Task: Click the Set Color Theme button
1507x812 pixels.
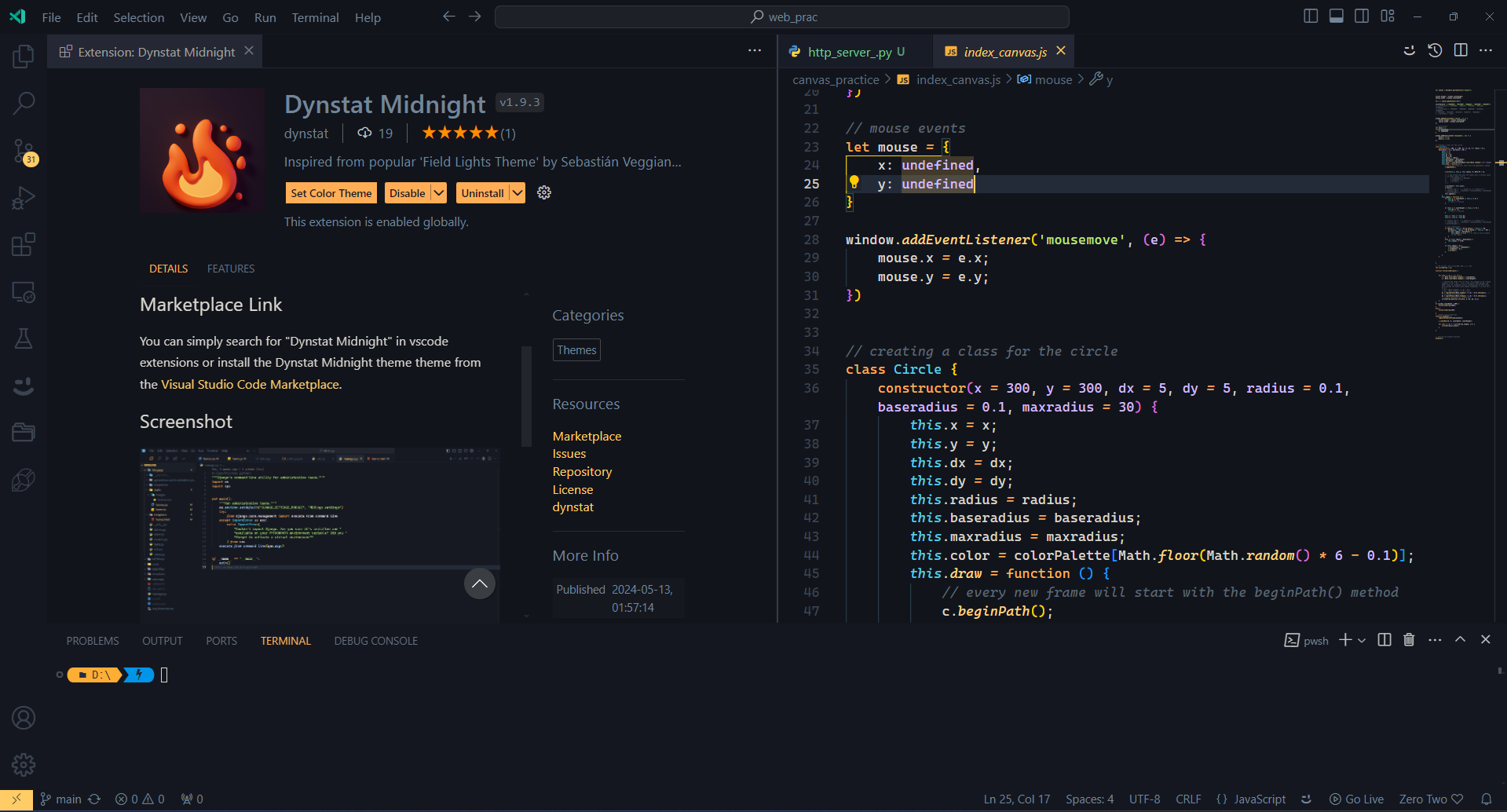Action: (331, 193)
